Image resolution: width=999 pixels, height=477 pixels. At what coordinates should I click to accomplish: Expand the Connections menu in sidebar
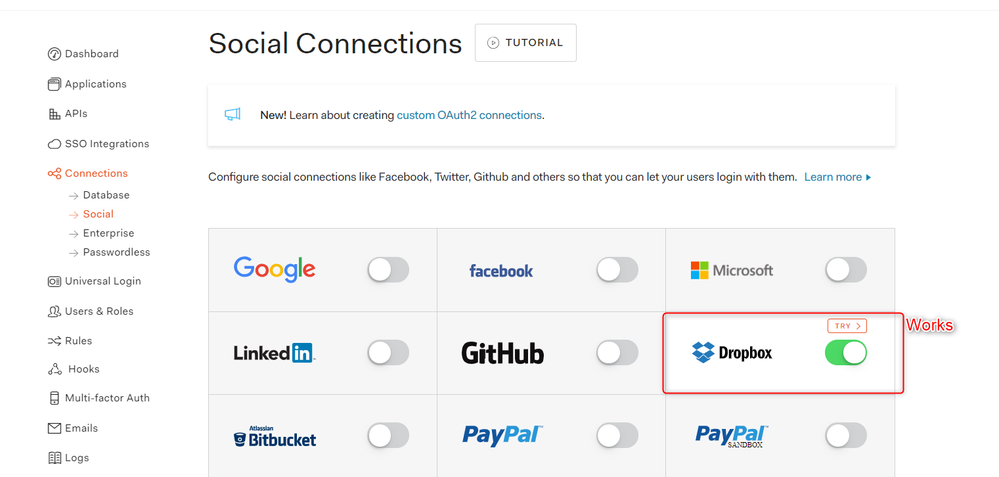pyautogui.click(x=96, y=173)
